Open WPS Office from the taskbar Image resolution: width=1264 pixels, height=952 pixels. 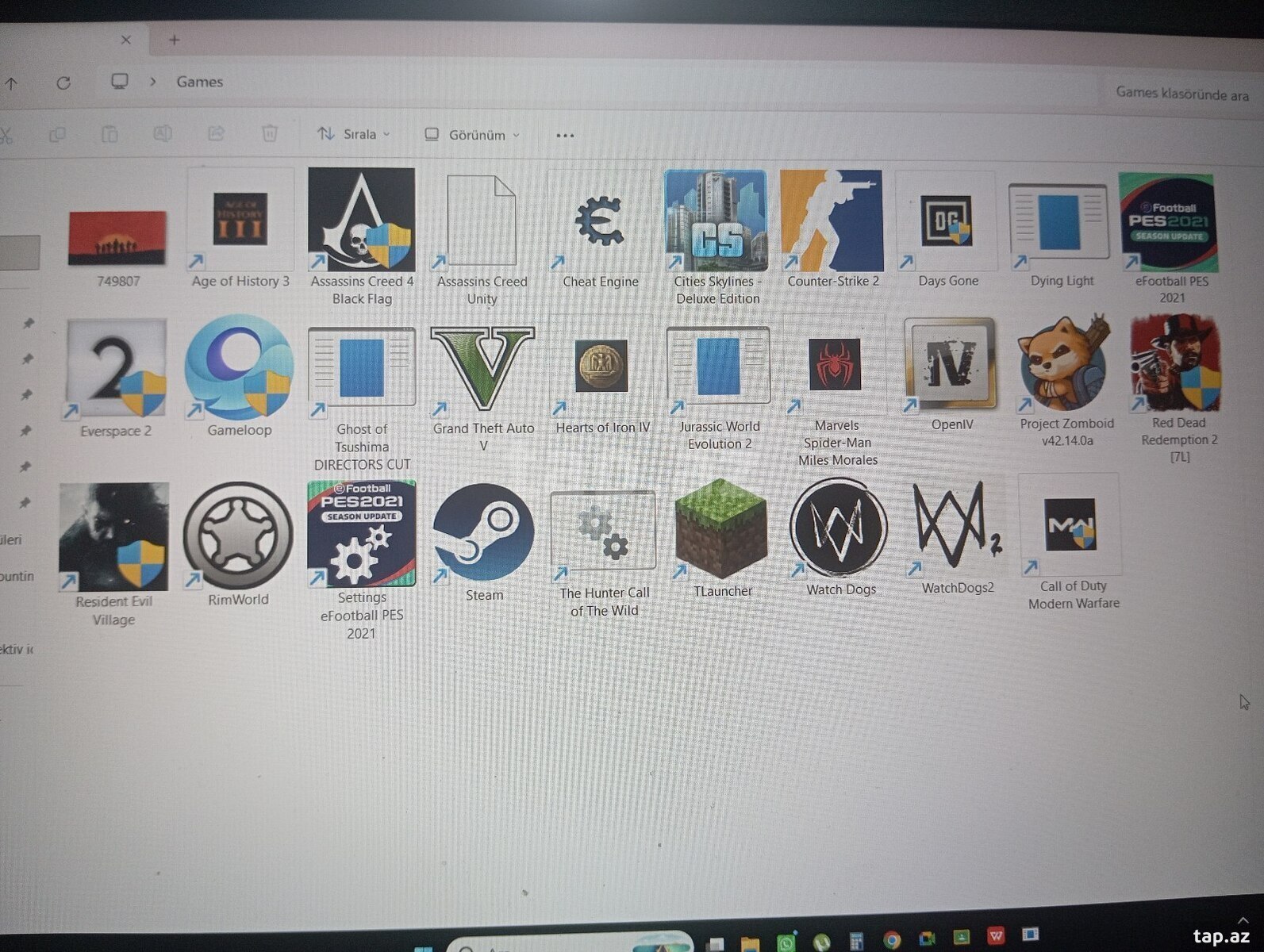click(x=996, y=936)
